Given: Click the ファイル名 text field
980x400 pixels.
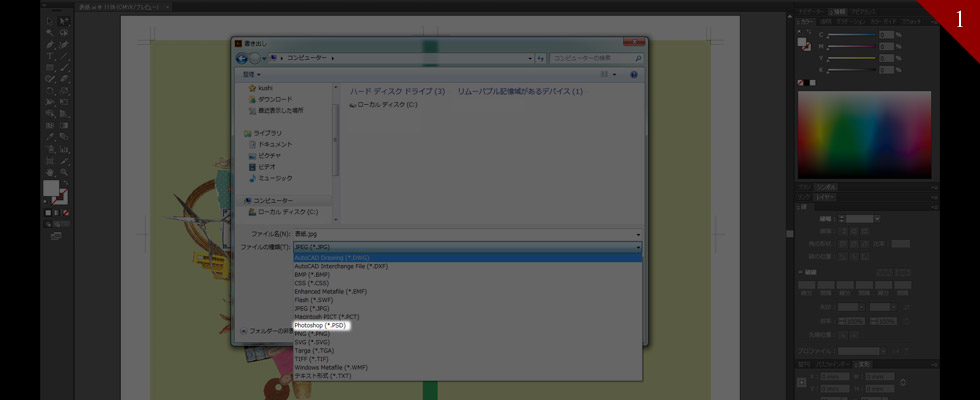Looking at the screenshot, I should [x=468, y=234].
